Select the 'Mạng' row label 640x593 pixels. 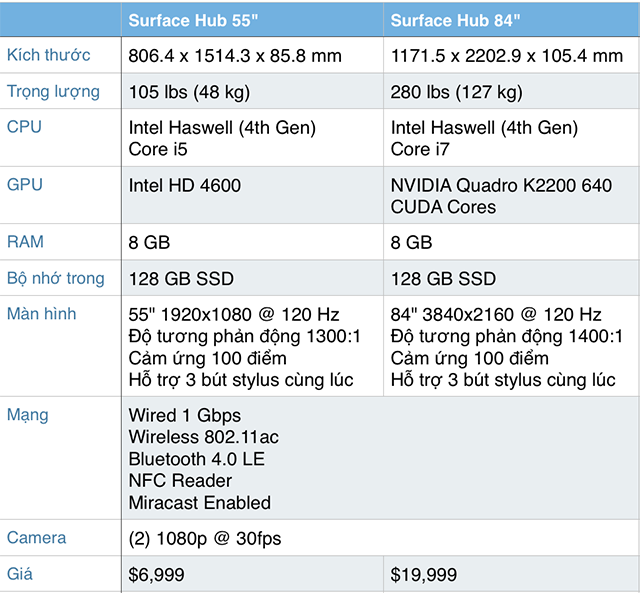[27, 415]
